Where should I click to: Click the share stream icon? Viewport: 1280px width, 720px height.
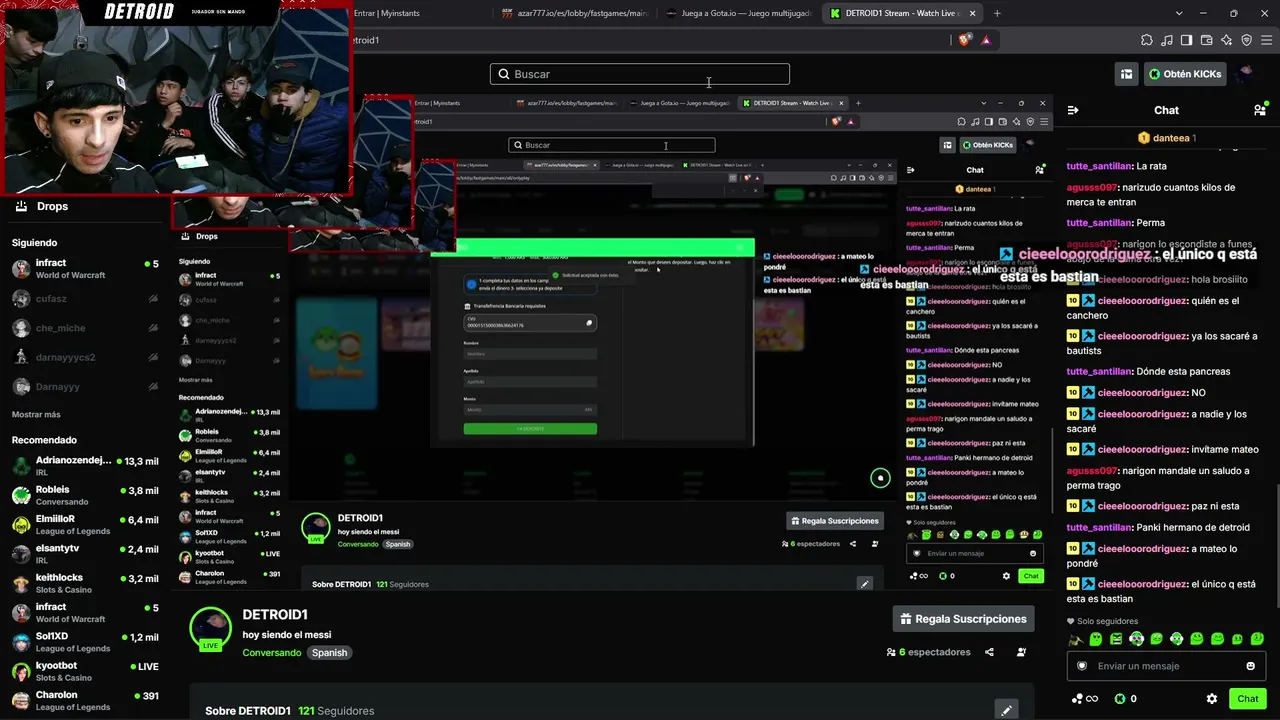(x=989, y=652)
